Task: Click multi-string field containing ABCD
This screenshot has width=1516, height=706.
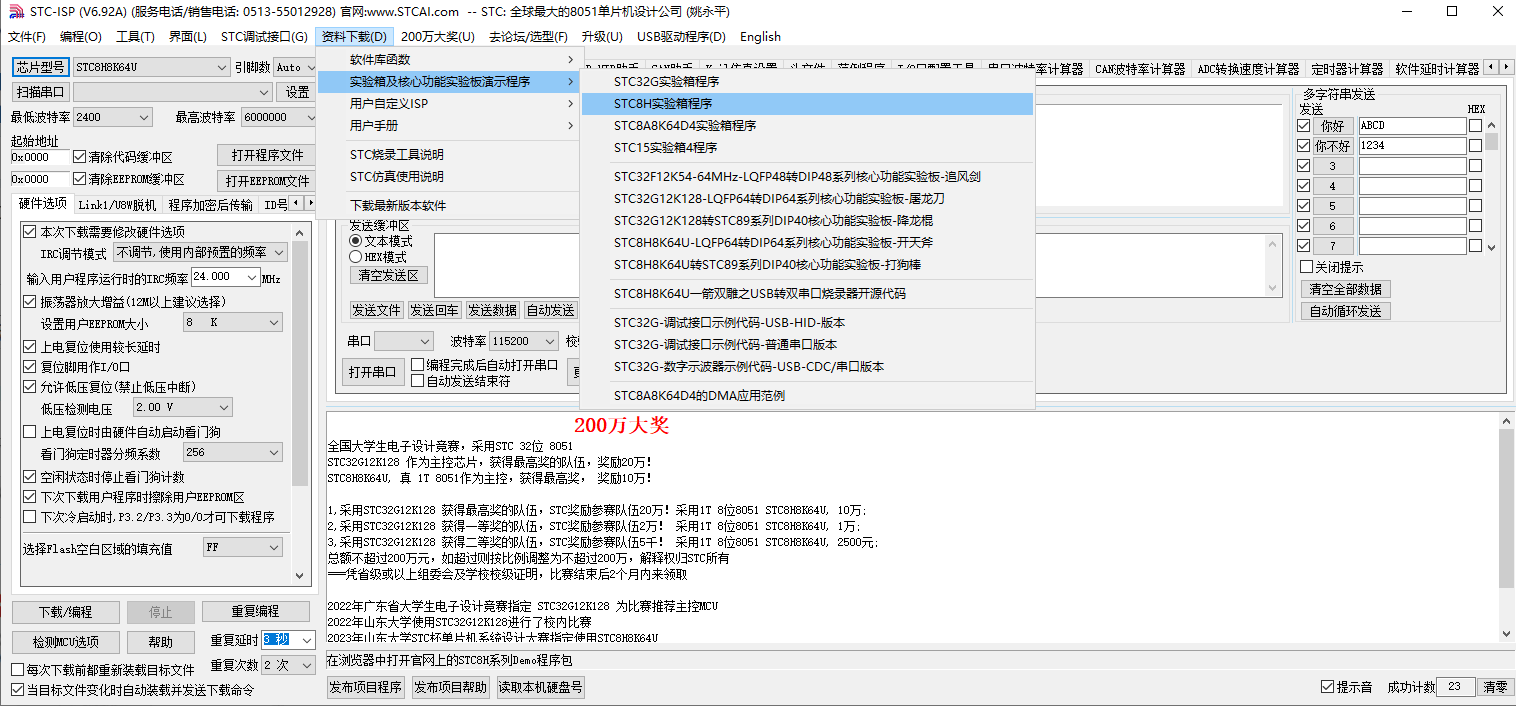Action: coord(1411,126)
